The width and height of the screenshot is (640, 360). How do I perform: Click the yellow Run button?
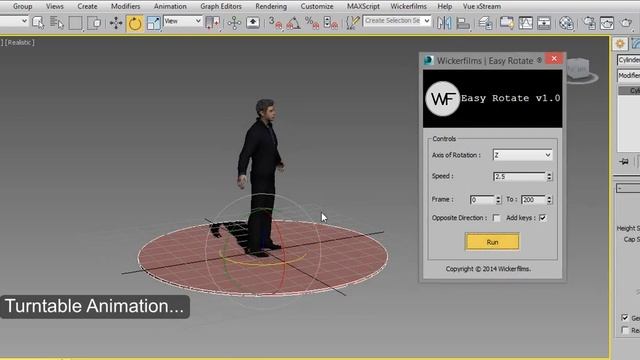click(492, 242)
